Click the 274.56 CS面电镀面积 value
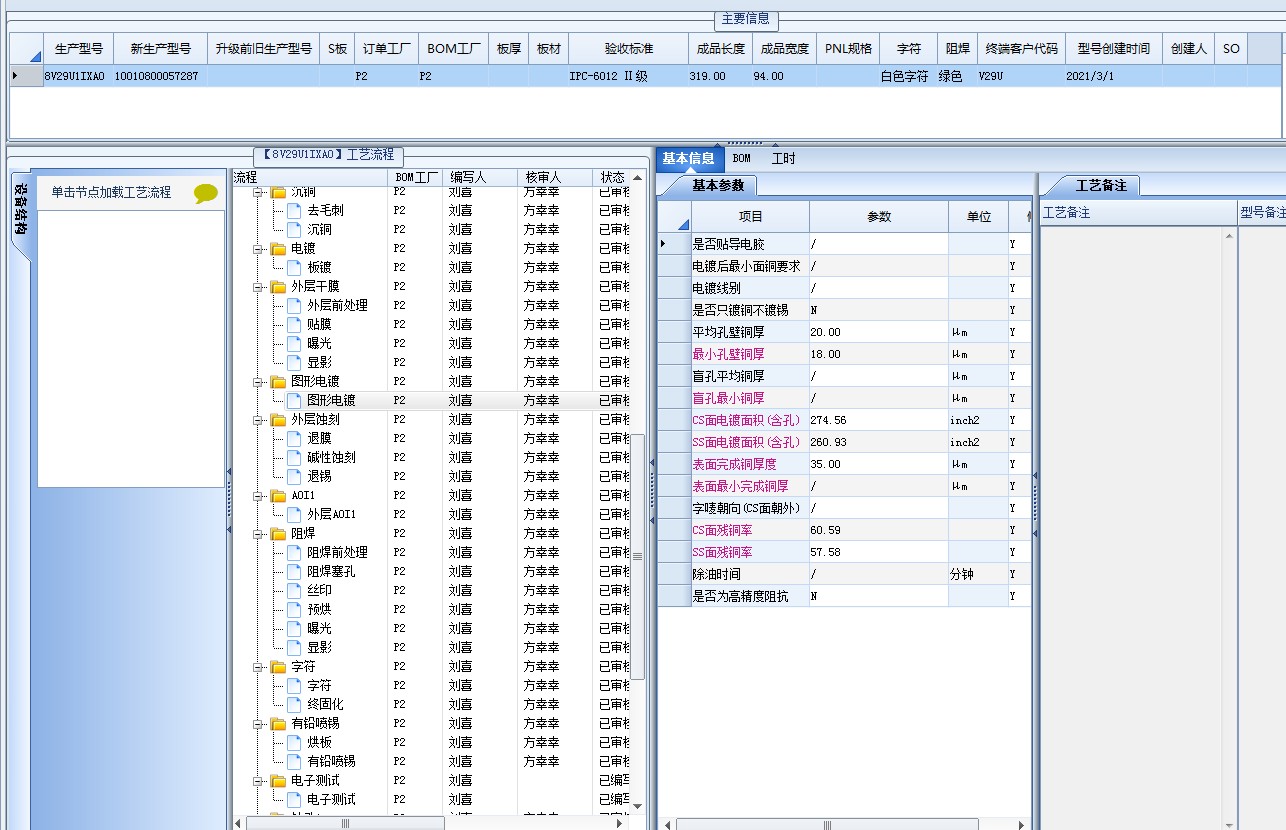 (879, 420)
